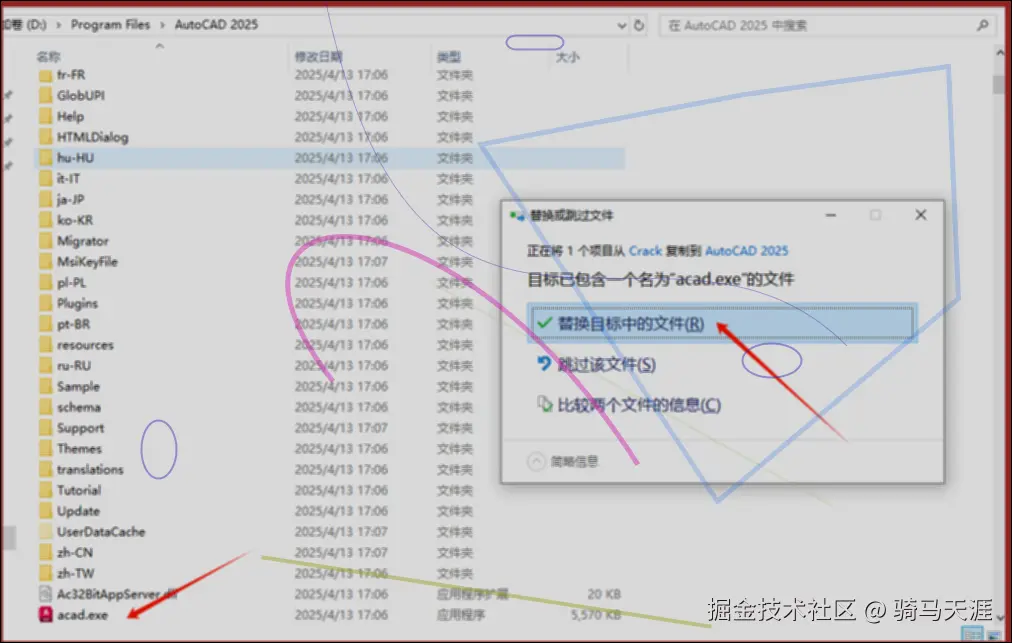Click the refresh icon in the address bar
Screen dimensions: 1012x643
point(639,25)
